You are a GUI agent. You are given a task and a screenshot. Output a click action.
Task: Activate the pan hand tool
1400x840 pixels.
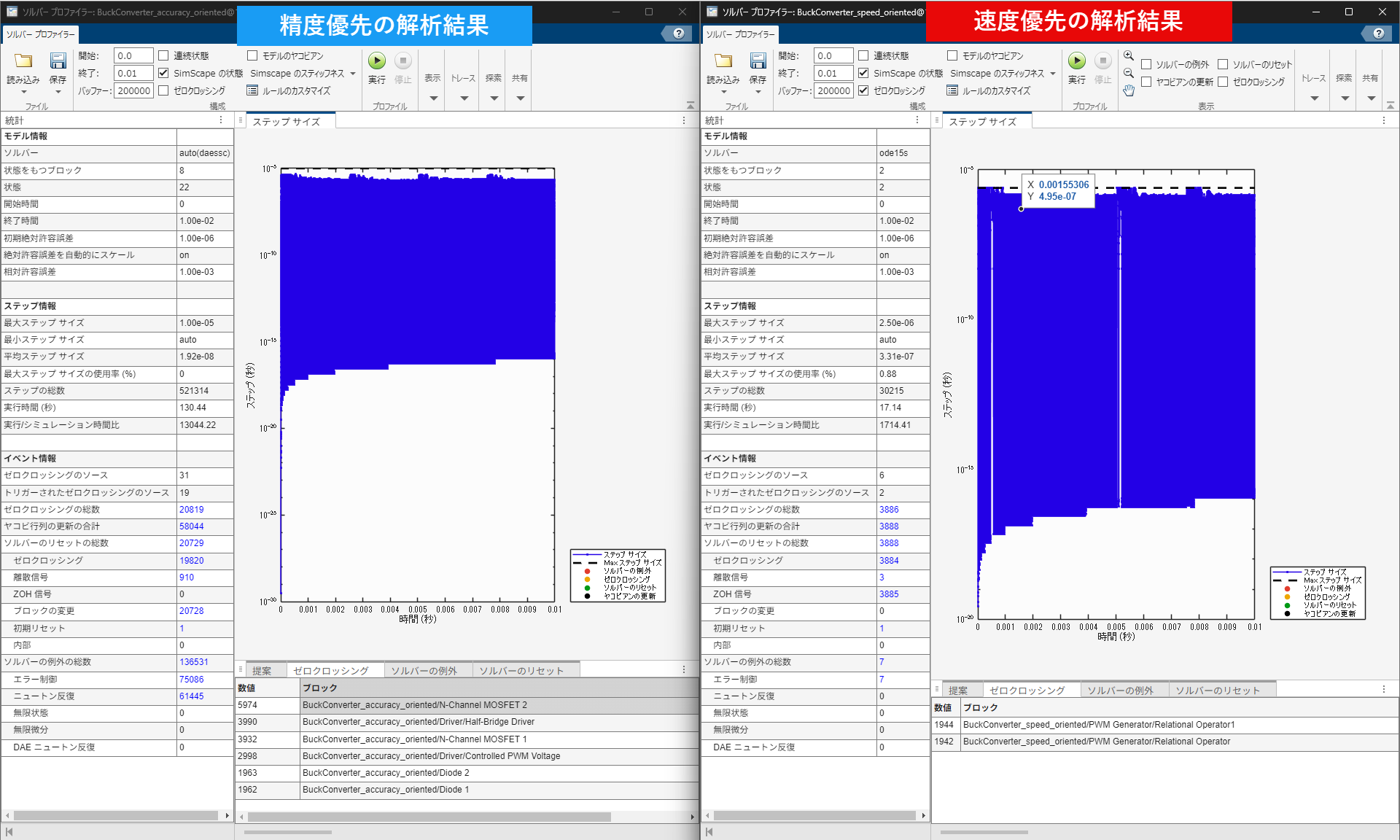point(1128,90)
